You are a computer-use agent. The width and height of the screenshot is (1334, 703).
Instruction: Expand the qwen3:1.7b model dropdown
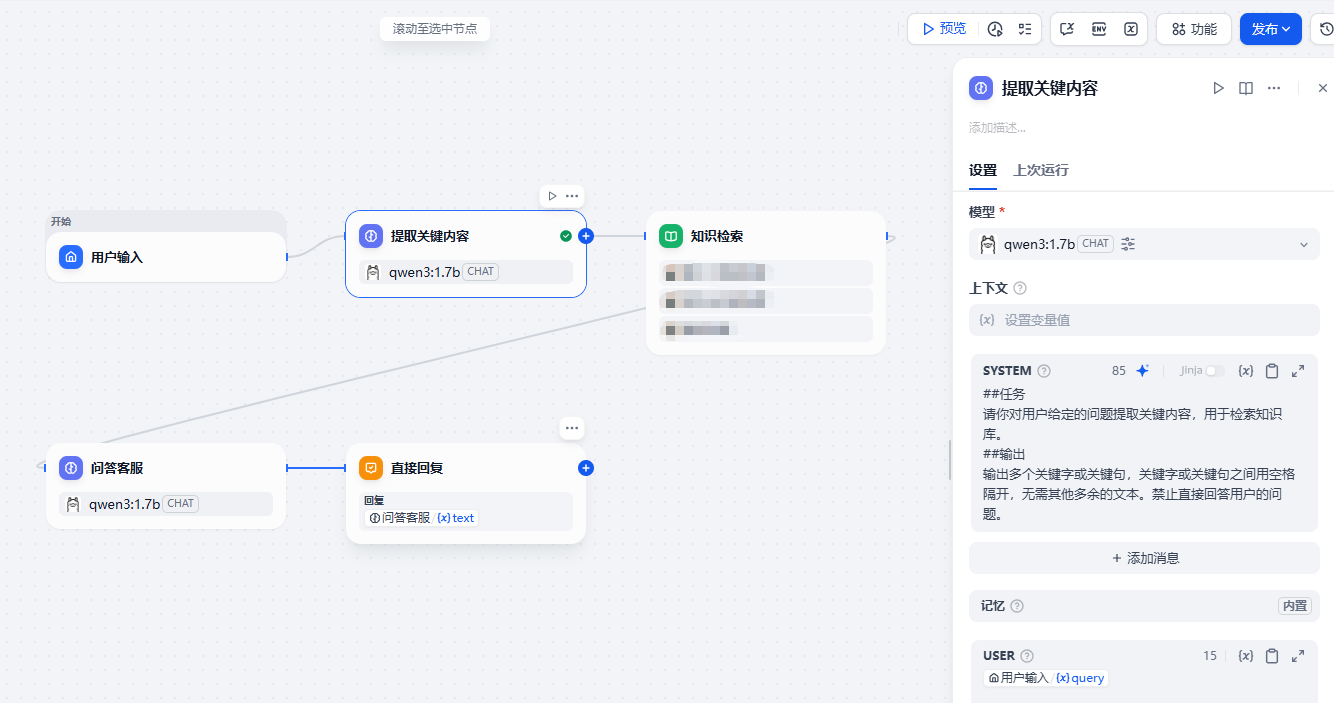(1144, 244)
